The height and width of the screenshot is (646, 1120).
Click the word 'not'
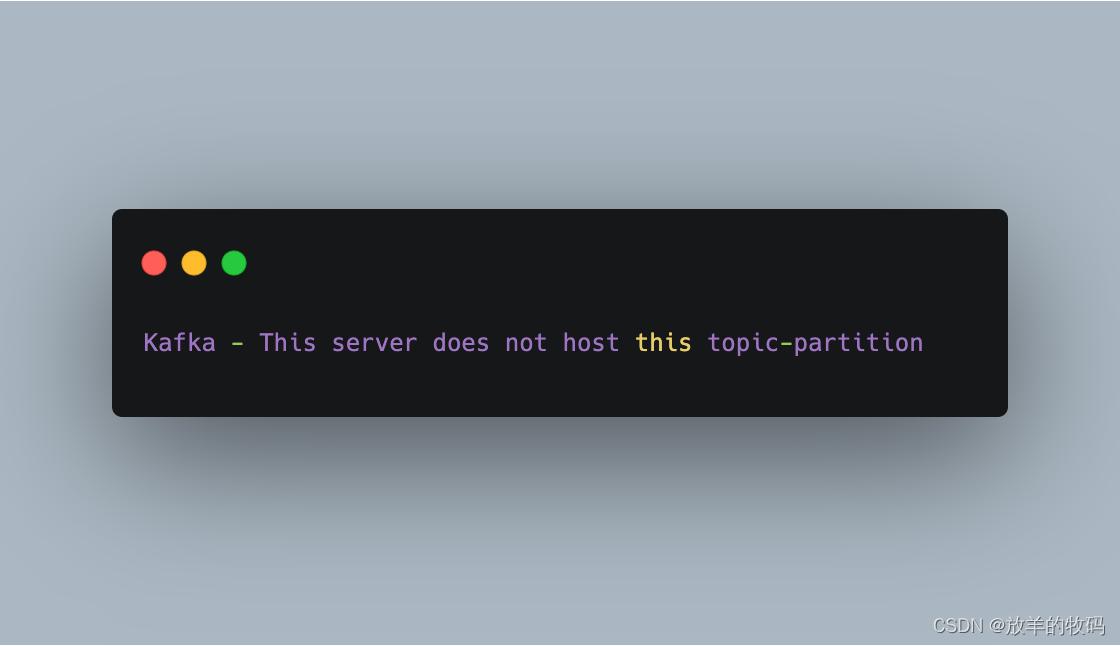click(526, 344)
